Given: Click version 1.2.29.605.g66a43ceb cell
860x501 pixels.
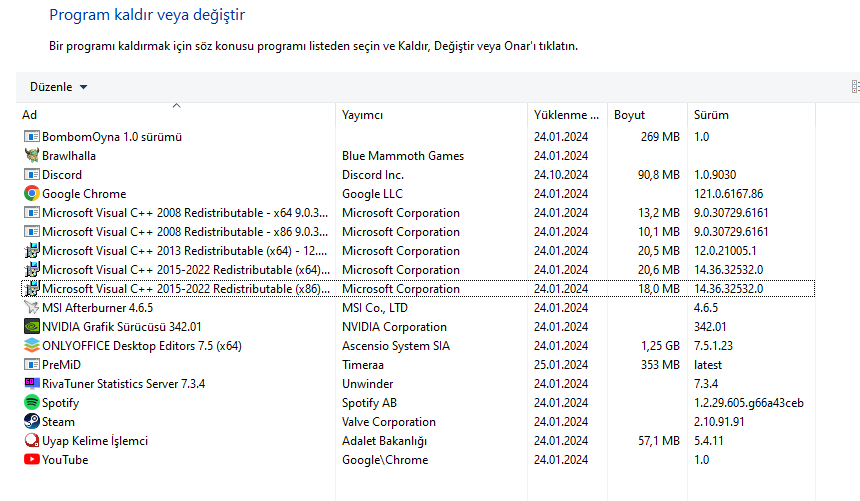Looking at the screenshot, I should (x=749, y=403).
